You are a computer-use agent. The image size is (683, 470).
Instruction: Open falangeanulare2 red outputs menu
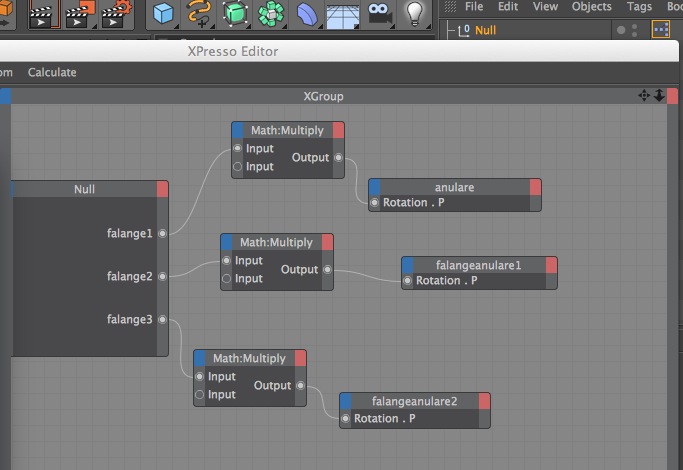coord(484,401)
